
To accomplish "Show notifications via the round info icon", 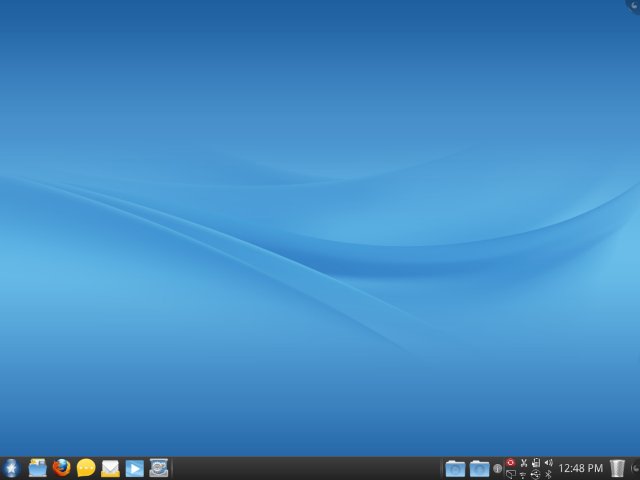I will (498, 469).
